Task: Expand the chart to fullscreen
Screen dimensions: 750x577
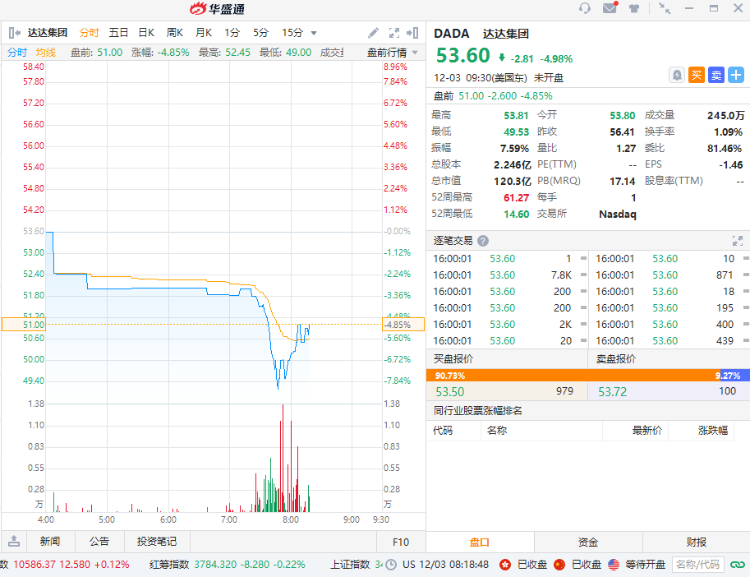Action: click(394, 33)
